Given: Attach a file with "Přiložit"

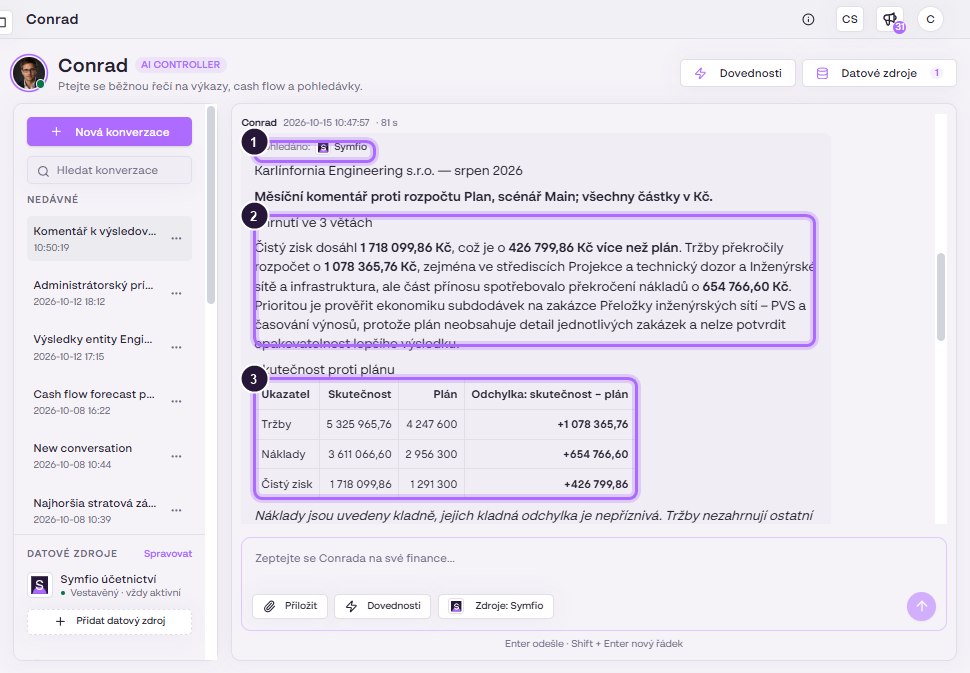Looking at the screenshot, I should 290,606.
